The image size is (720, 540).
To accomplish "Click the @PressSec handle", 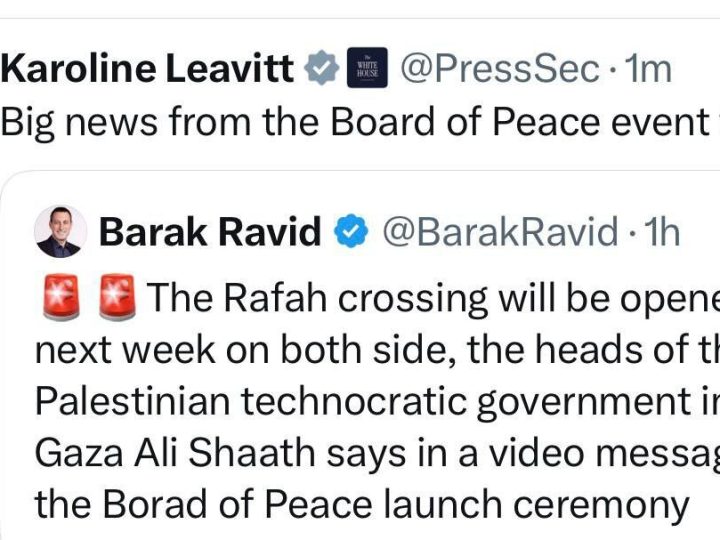I will click(498, 69).
